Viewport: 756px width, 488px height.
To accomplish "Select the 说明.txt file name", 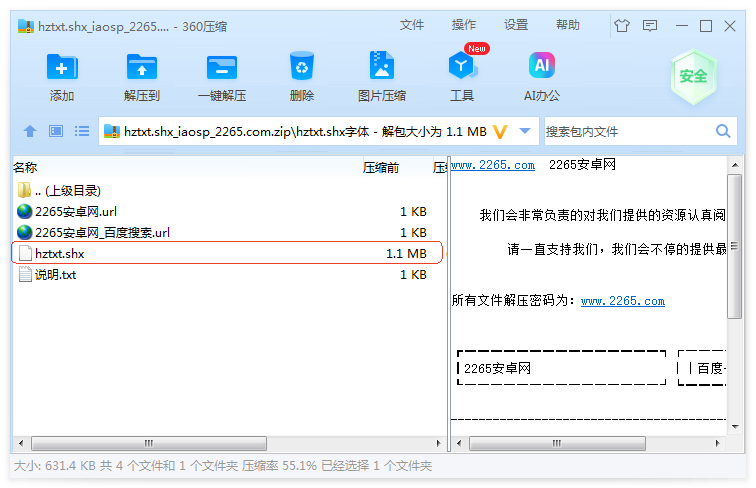I will [x=55, y=275].
